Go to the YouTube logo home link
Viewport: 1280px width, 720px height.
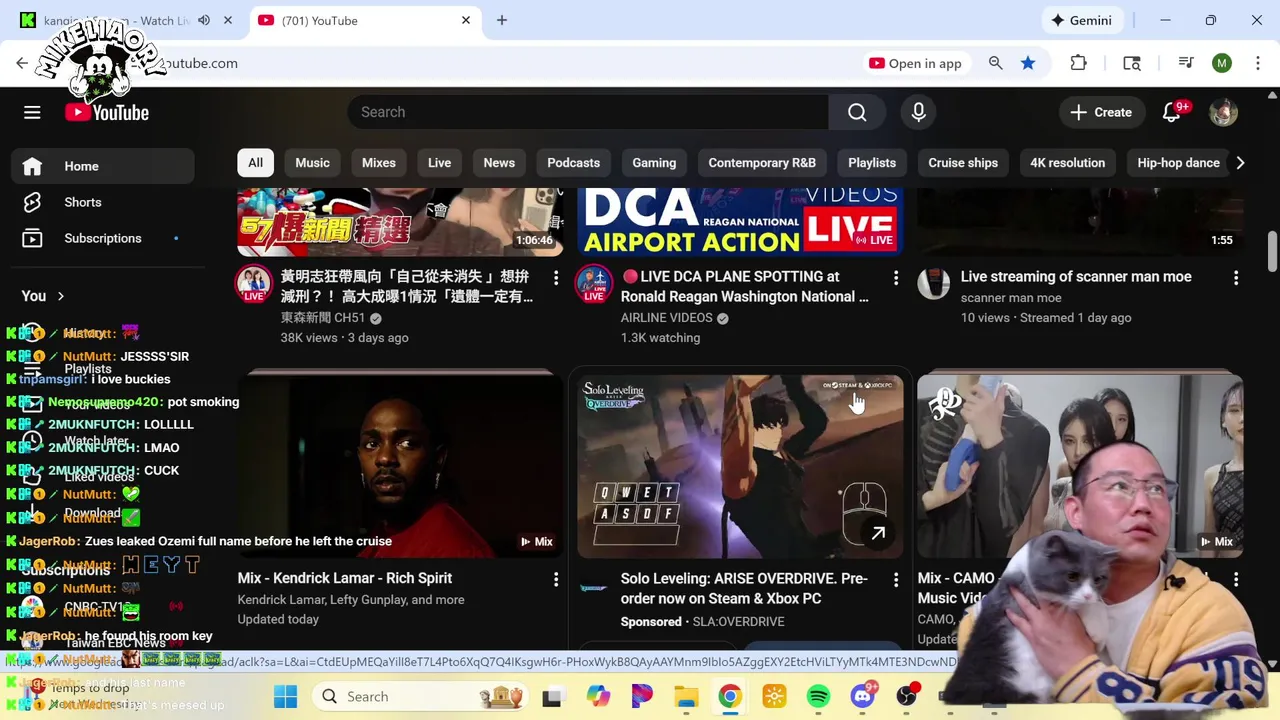click(x=107, y=112)
